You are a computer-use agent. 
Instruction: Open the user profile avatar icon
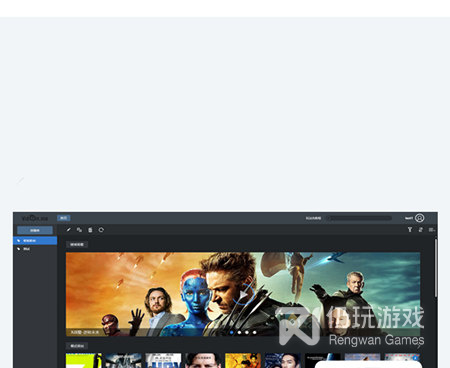coord(419,218)
